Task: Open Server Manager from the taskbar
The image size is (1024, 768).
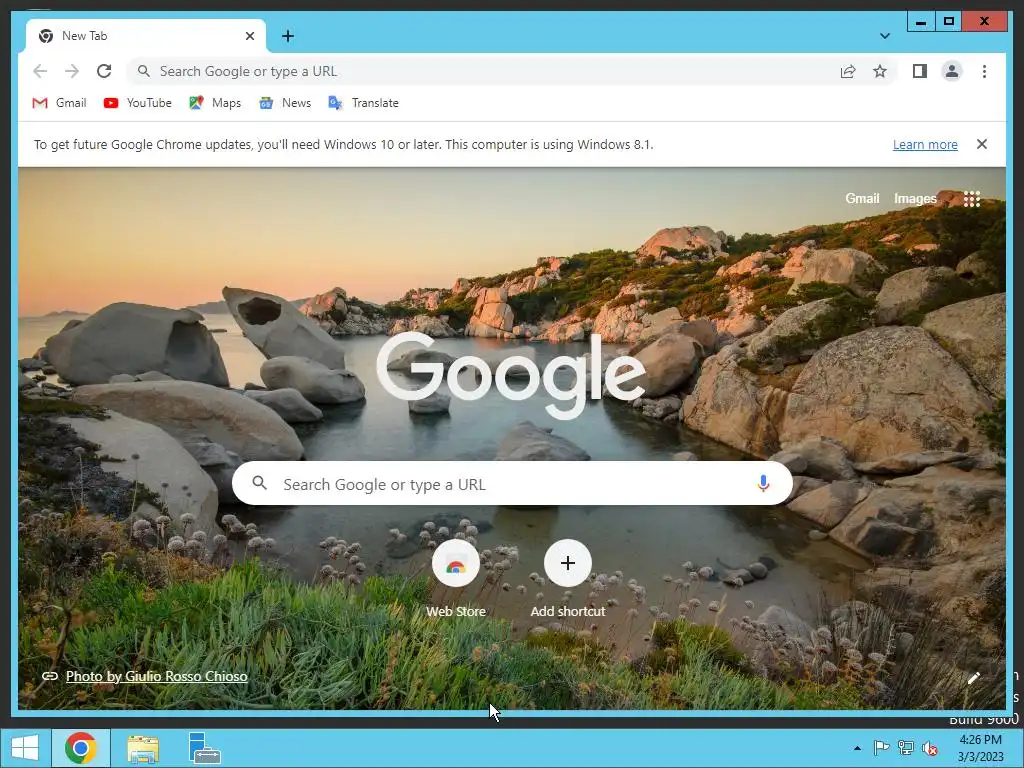Action: [x=204, y=748]
